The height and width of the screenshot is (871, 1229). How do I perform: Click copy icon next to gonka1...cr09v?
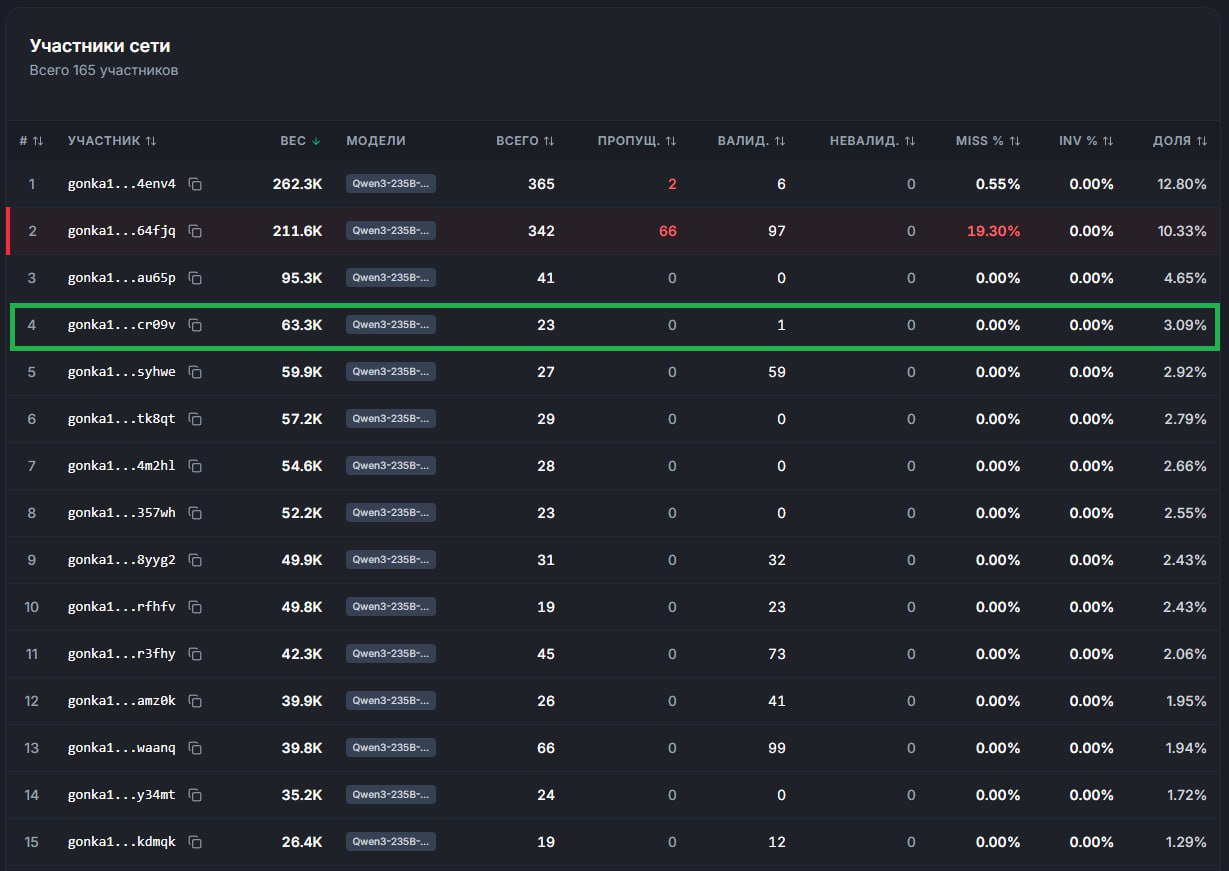195,325
